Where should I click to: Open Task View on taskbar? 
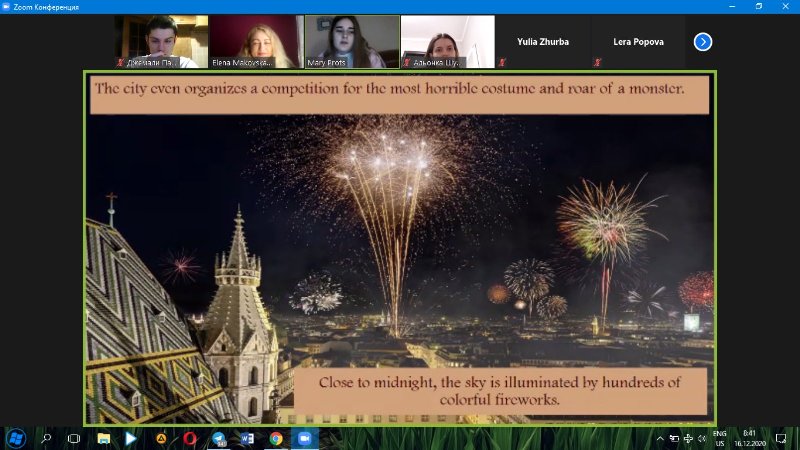[74, 438]
